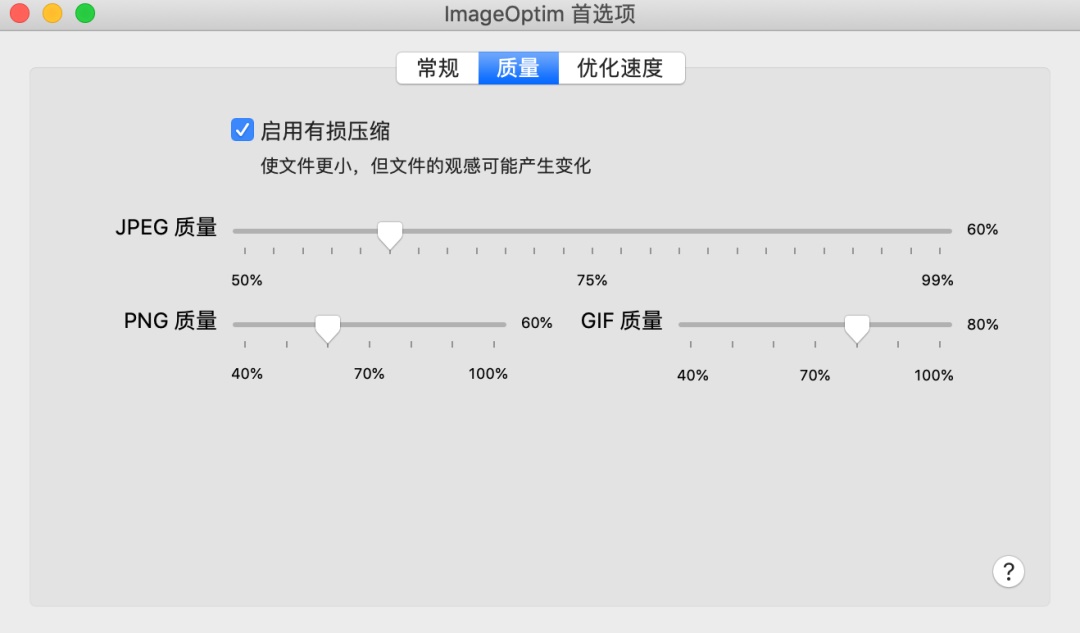Set JPEG quality at the 75% mark

click(x=592, y=231)
